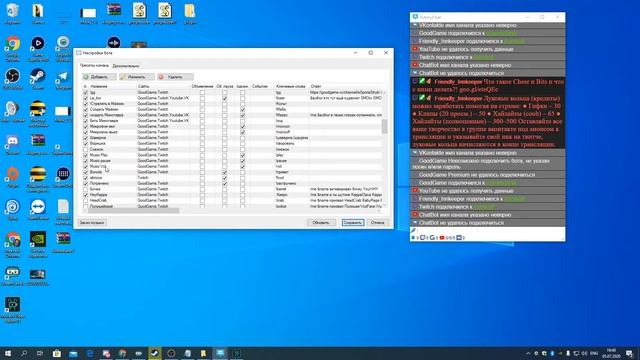Uncheck Админ for the Music Play row
640x360 pixels.
point(242,155)
